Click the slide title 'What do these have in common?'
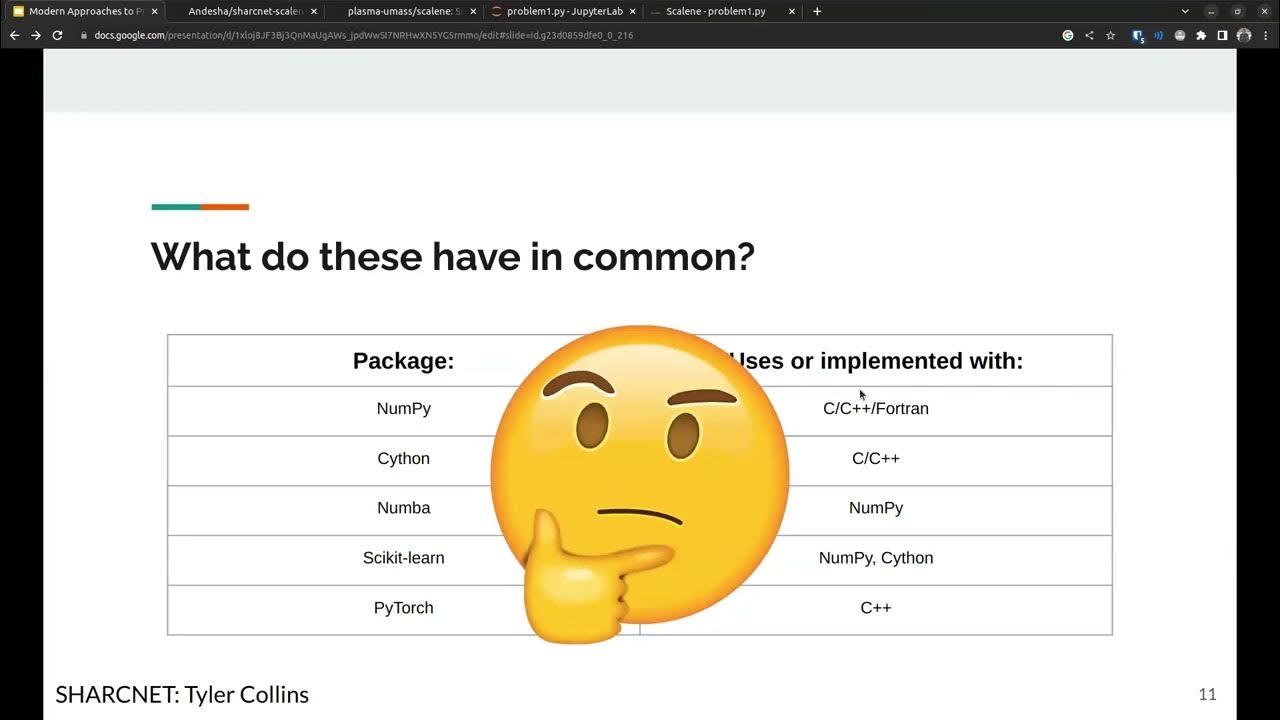 pyautogui.click(x=452, y=257)
